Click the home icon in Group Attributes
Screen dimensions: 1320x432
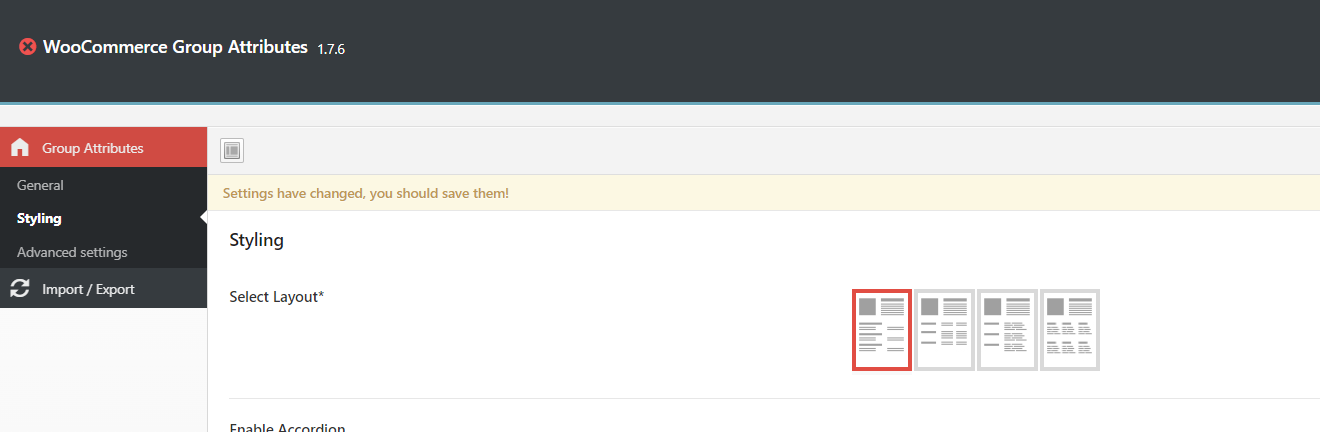(x=20, y=148)
